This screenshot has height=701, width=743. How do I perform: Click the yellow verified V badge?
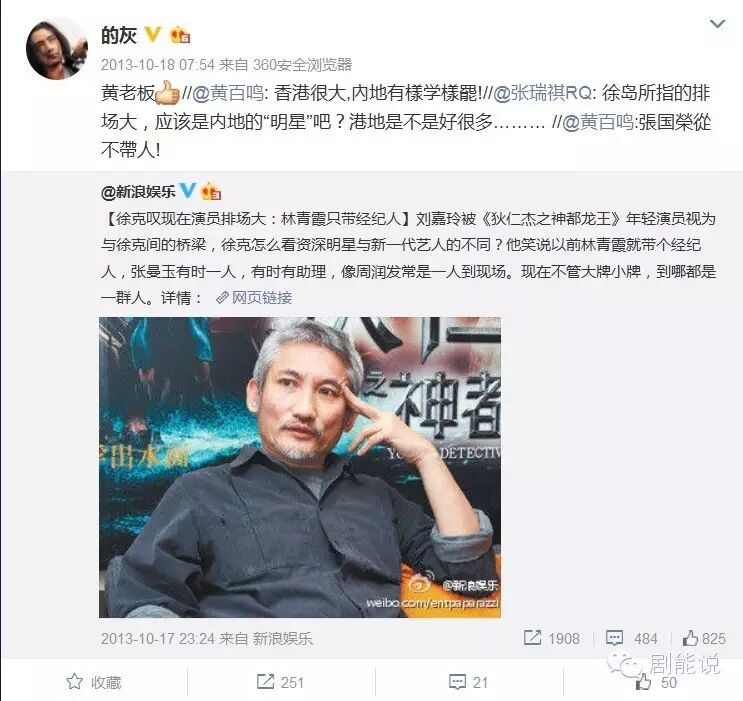(x=153, y=34)
